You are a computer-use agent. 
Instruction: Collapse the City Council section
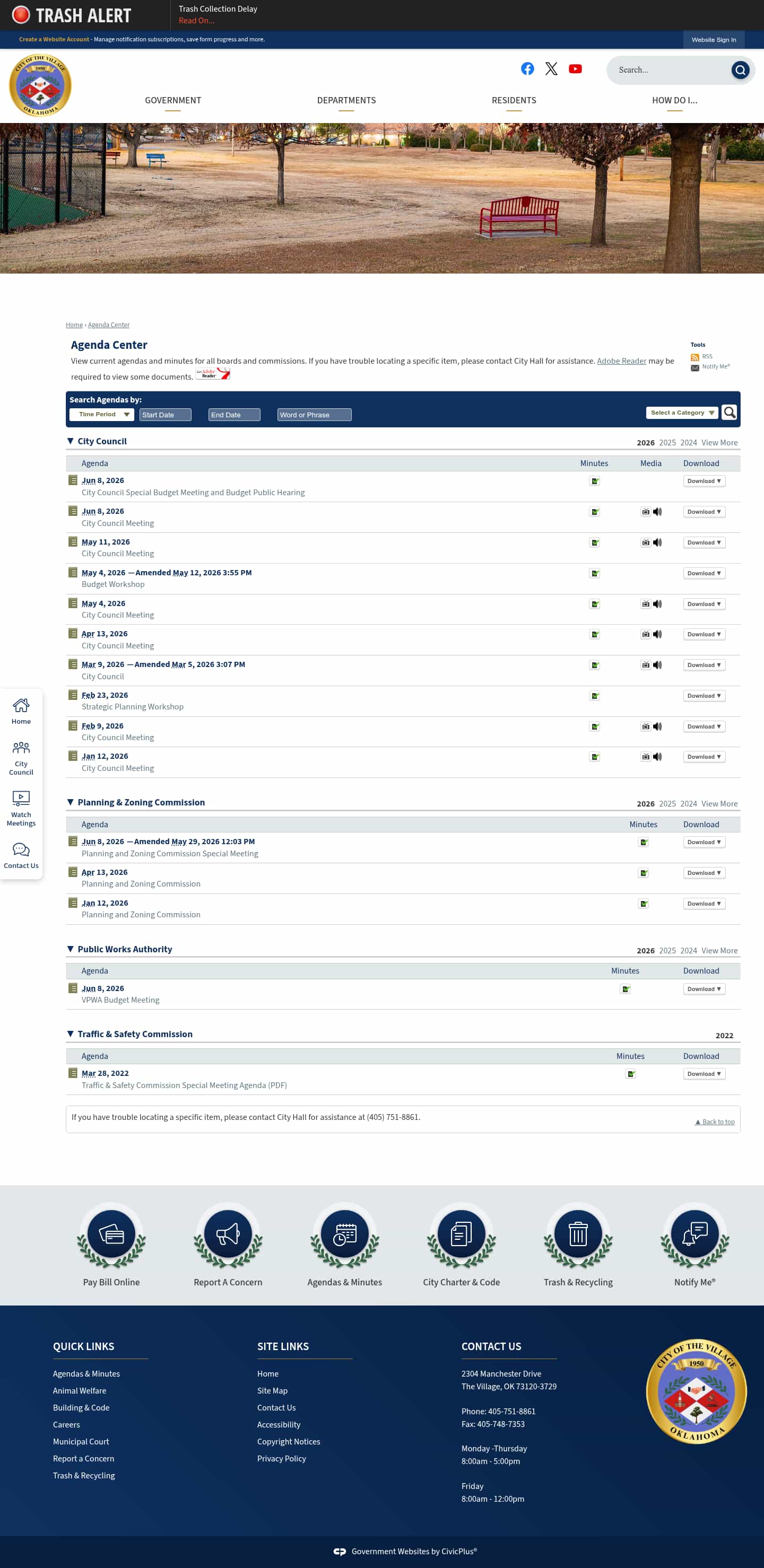click(x=70, y=441)
